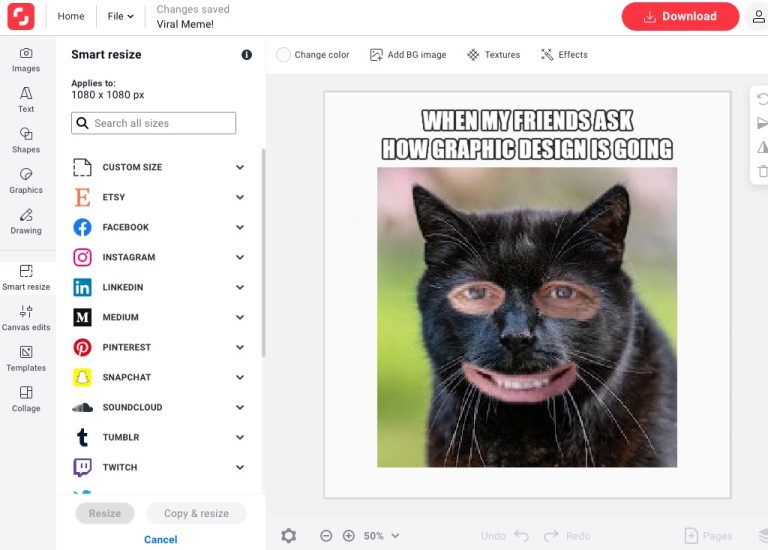Click the Change color swatch circle
The image size is (768, 550).
pyautogui.click(x=284, y=54)
